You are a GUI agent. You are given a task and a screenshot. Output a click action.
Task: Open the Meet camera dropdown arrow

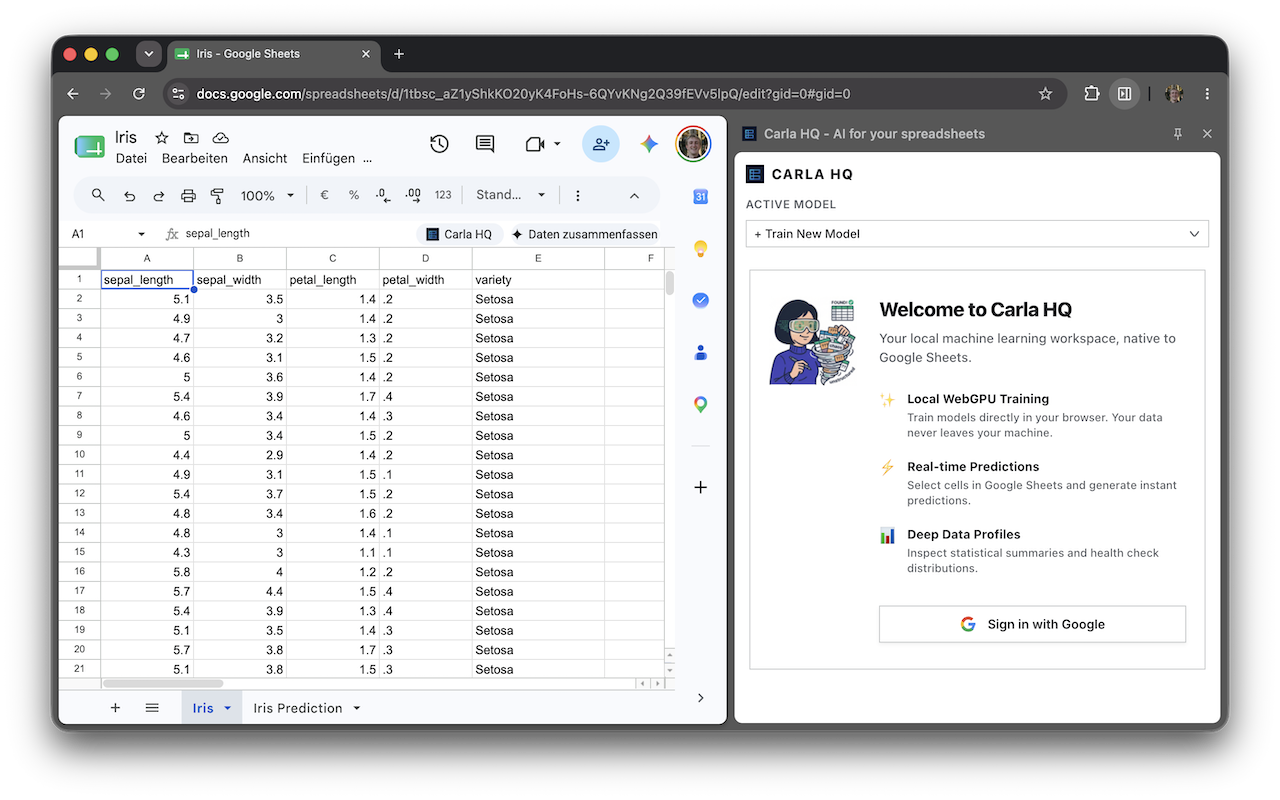point(557,144)
